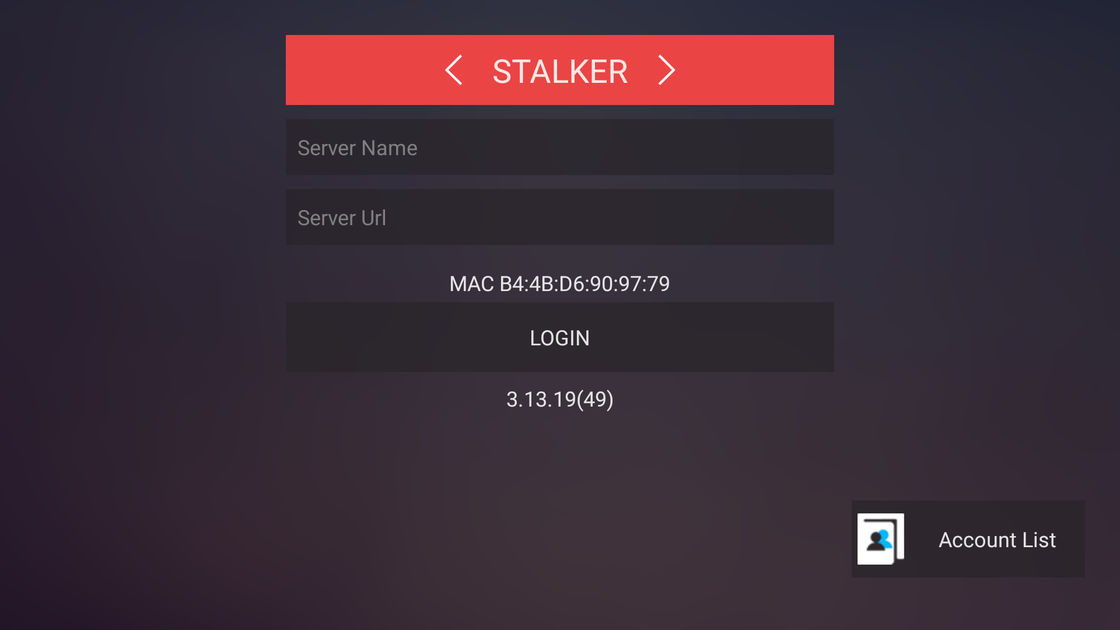Click the version number 3.13.19(49)

(x=560, y=399)
